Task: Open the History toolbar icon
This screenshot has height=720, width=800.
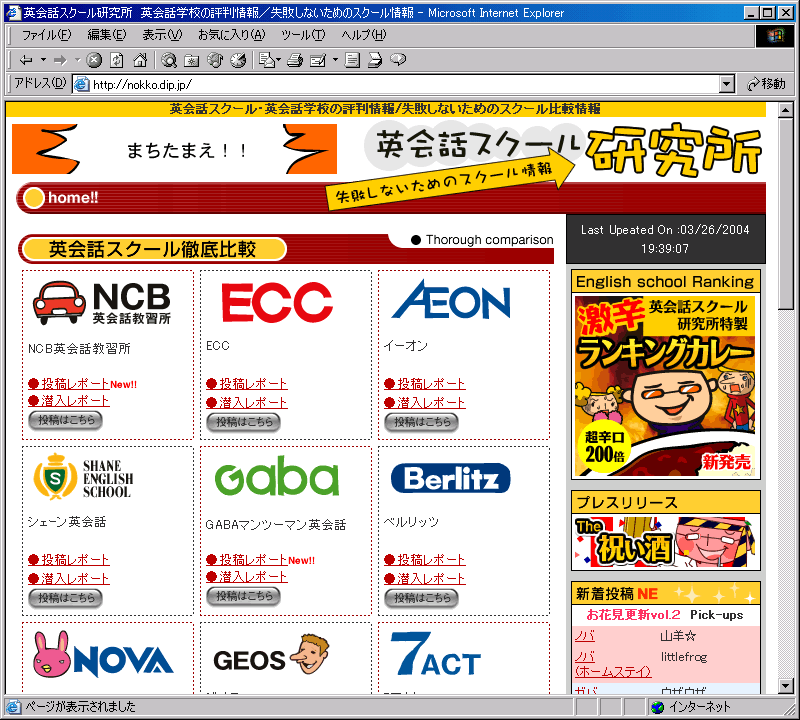Action: 238,60
